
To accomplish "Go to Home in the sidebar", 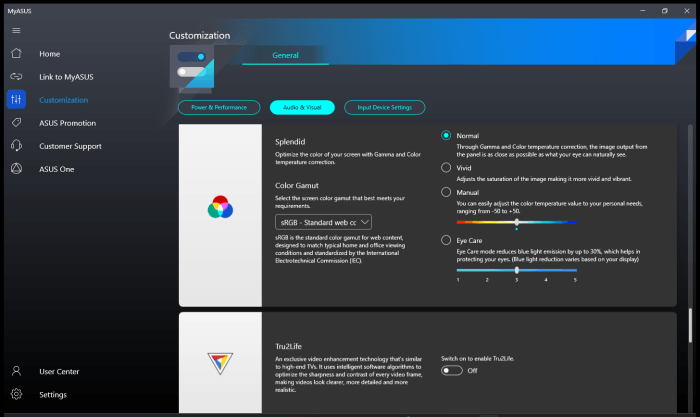I will tap(50, 54).
